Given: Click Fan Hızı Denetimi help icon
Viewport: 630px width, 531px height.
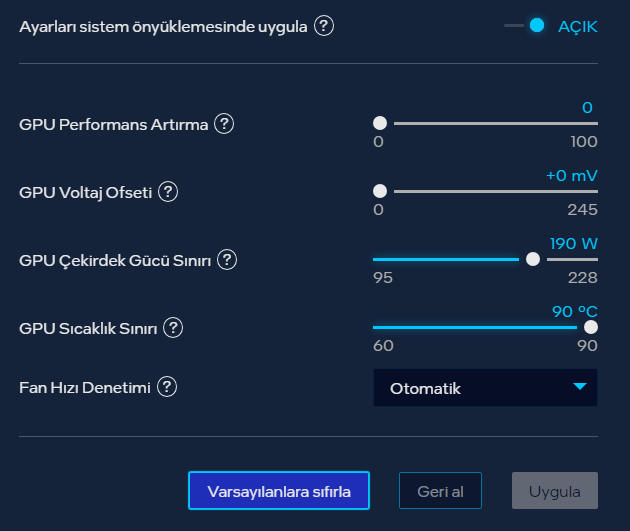Looking at the screenshot, I should tap(167, 387).
